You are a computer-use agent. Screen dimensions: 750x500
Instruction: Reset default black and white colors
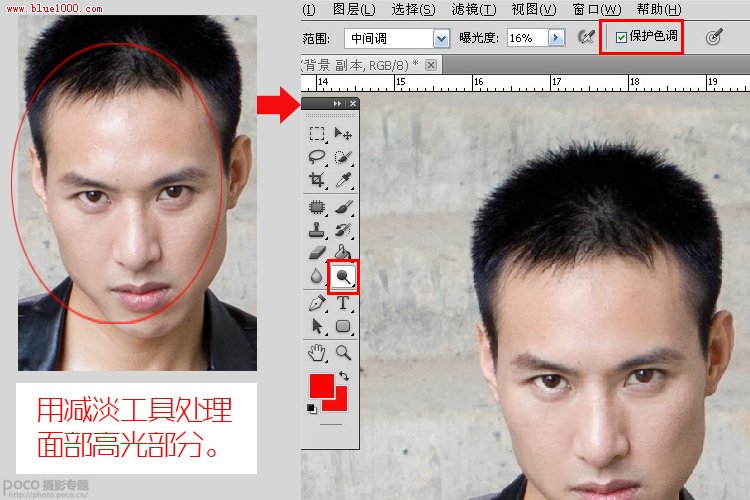tap(311, 408)
